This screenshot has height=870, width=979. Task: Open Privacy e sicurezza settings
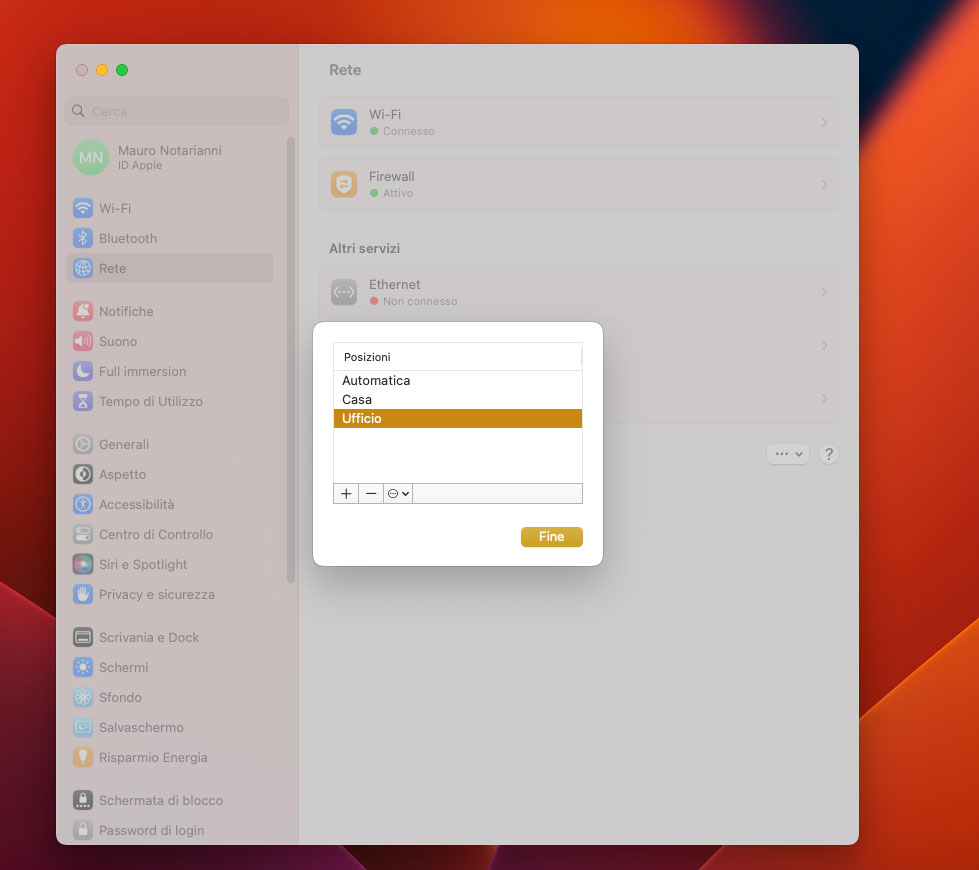169,594
